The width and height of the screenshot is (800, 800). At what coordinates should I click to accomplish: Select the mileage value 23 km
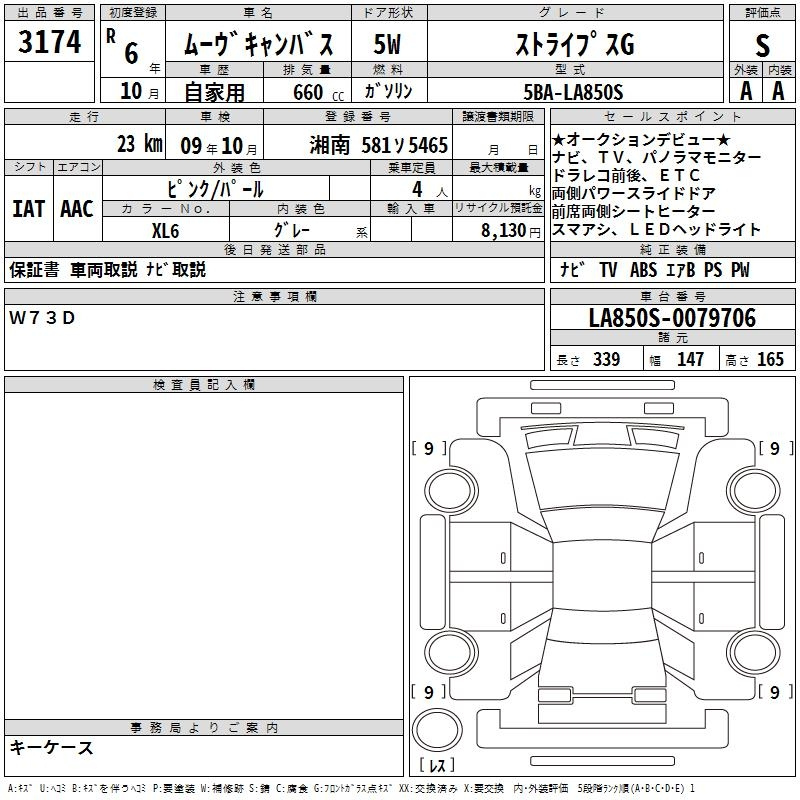point(138,144)
